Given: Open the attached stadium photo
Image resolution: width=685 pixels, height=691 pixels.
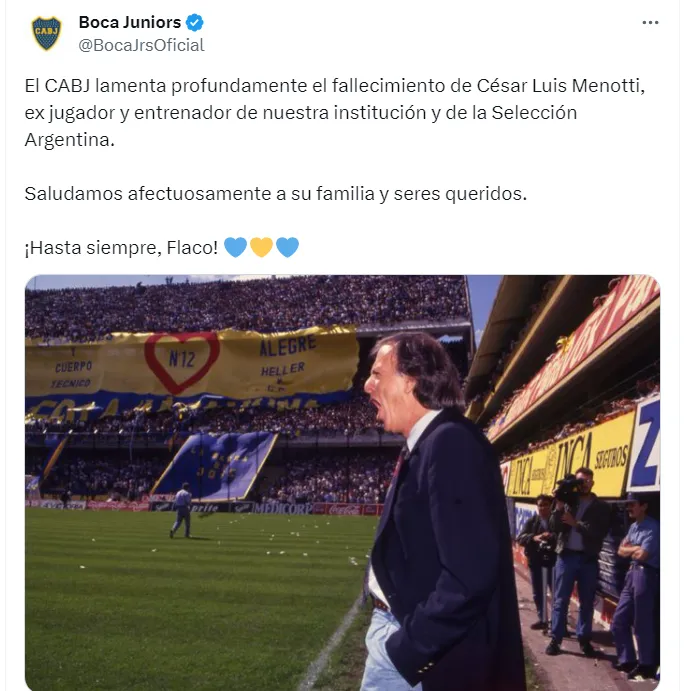Looking at the screenshot, I should point(342,483).
